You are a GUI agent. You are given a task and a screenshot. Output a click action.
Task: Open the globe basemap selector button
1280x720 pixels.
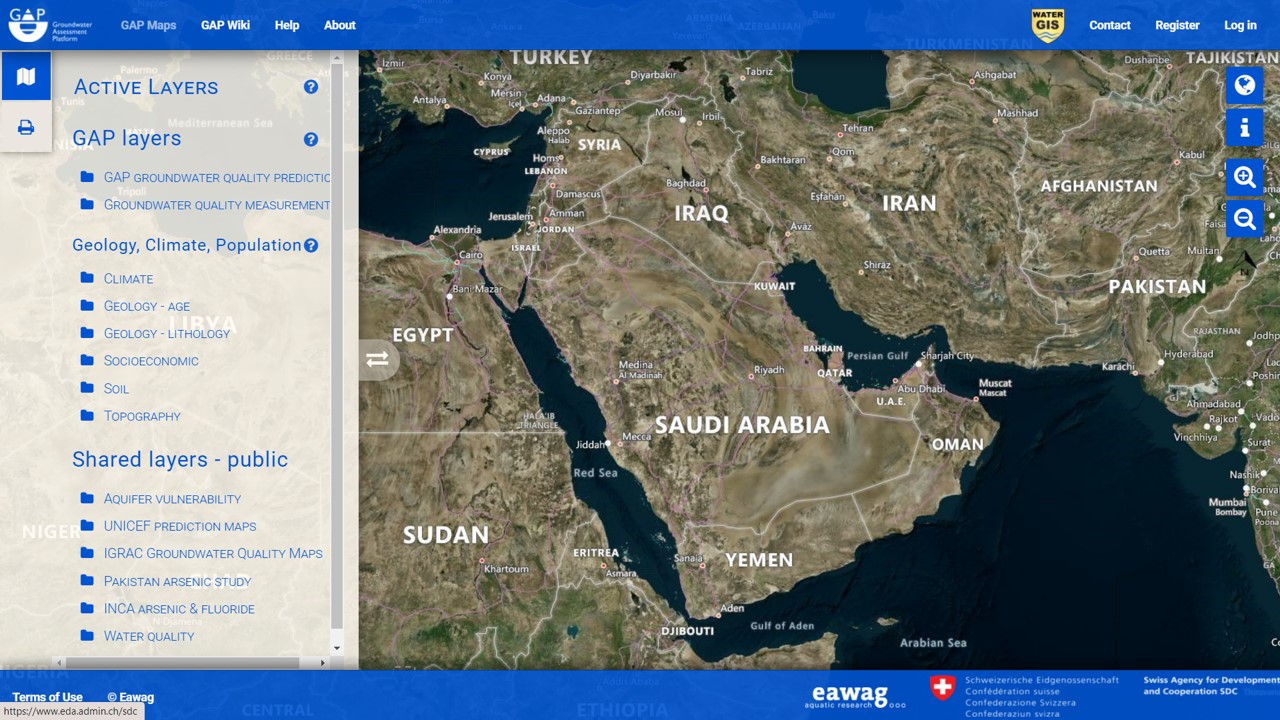click(1244, 85)
